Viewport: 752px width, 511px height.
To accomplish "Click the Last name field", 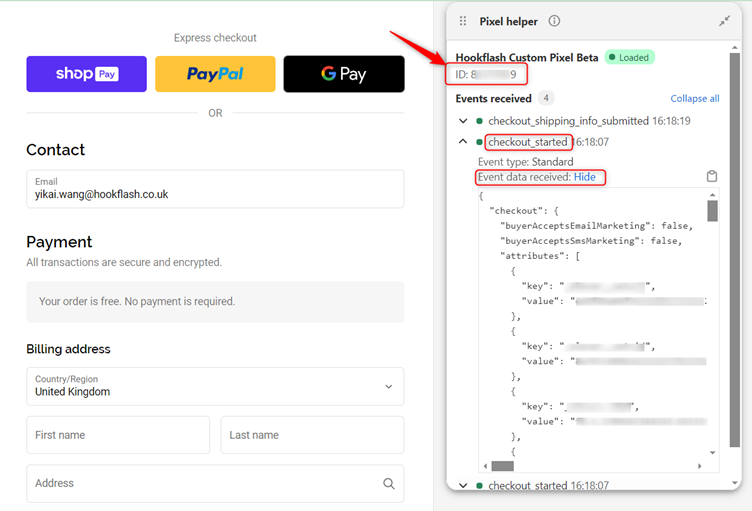I will (x=312, y=435).
